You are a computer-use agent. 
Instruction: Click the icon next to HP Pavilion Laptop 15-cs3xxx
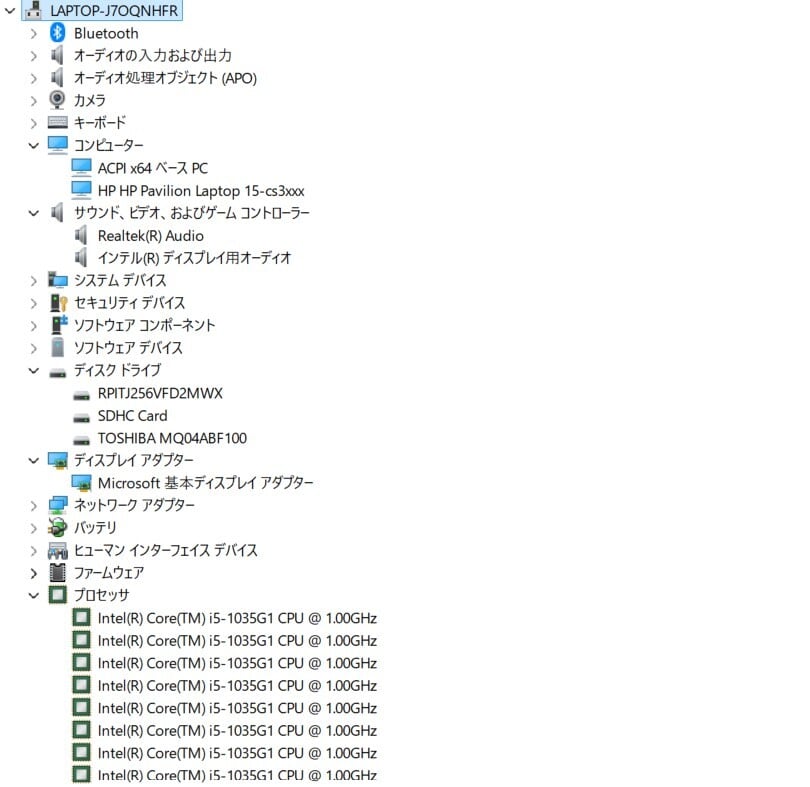[81, 190]
